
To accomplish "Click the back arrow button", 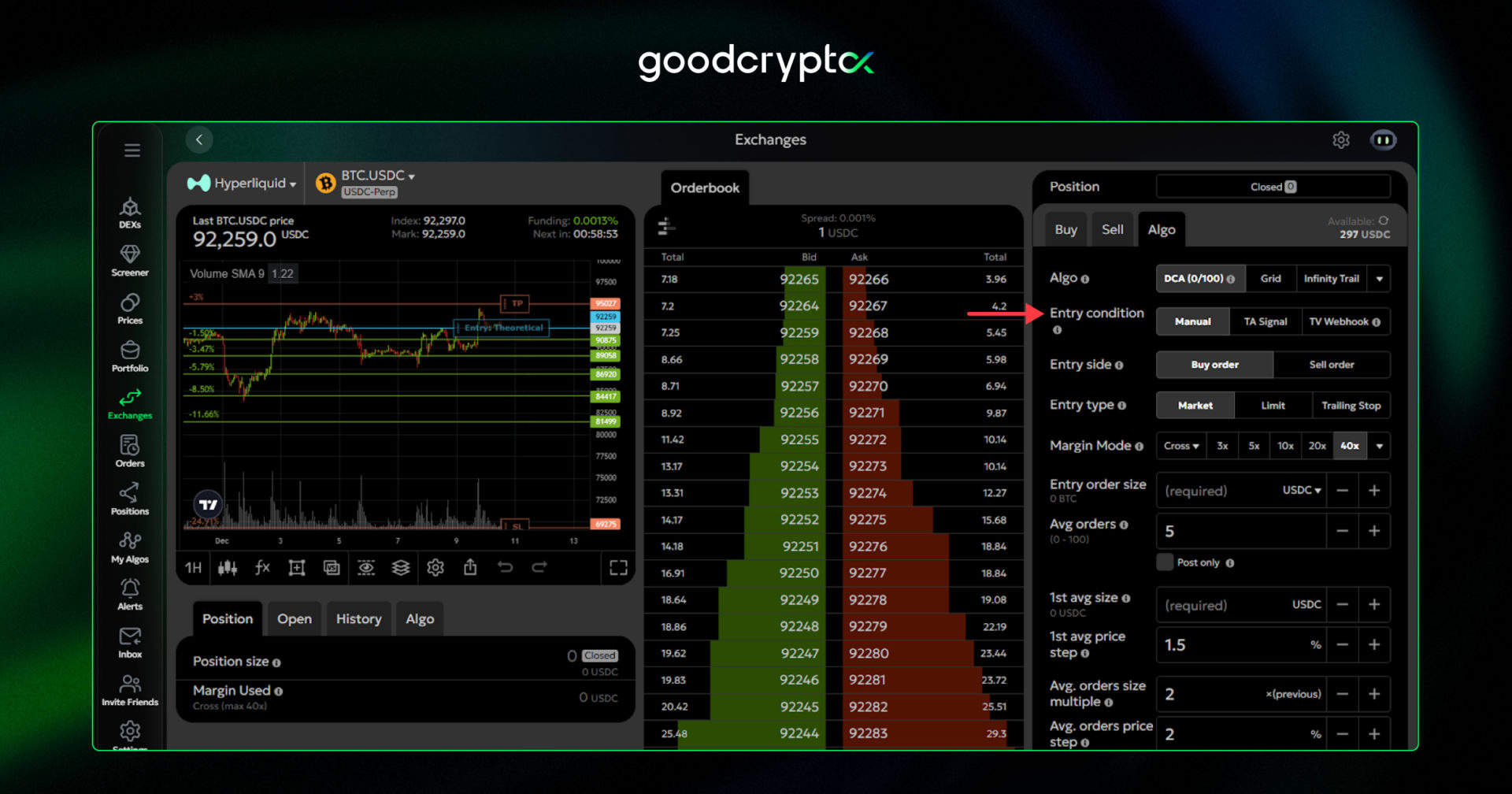I will 199,140.
